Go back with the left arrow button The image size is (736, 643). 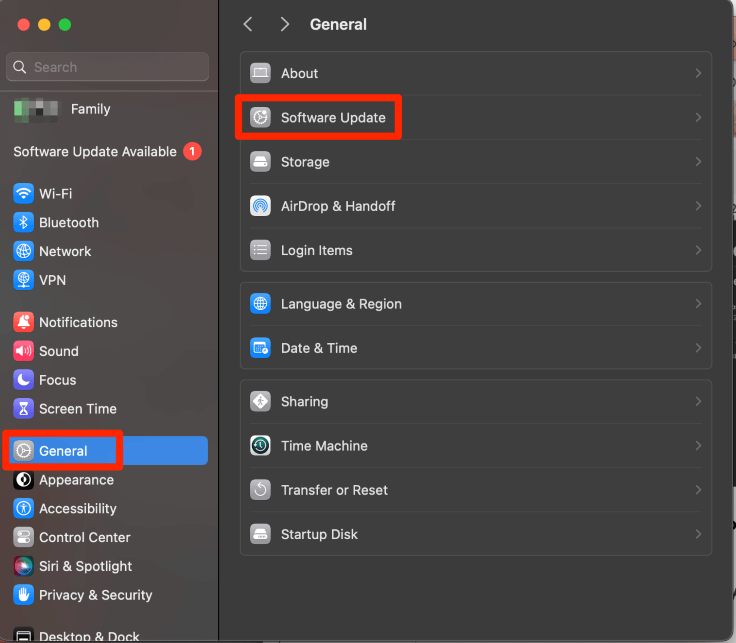[248, 24]
